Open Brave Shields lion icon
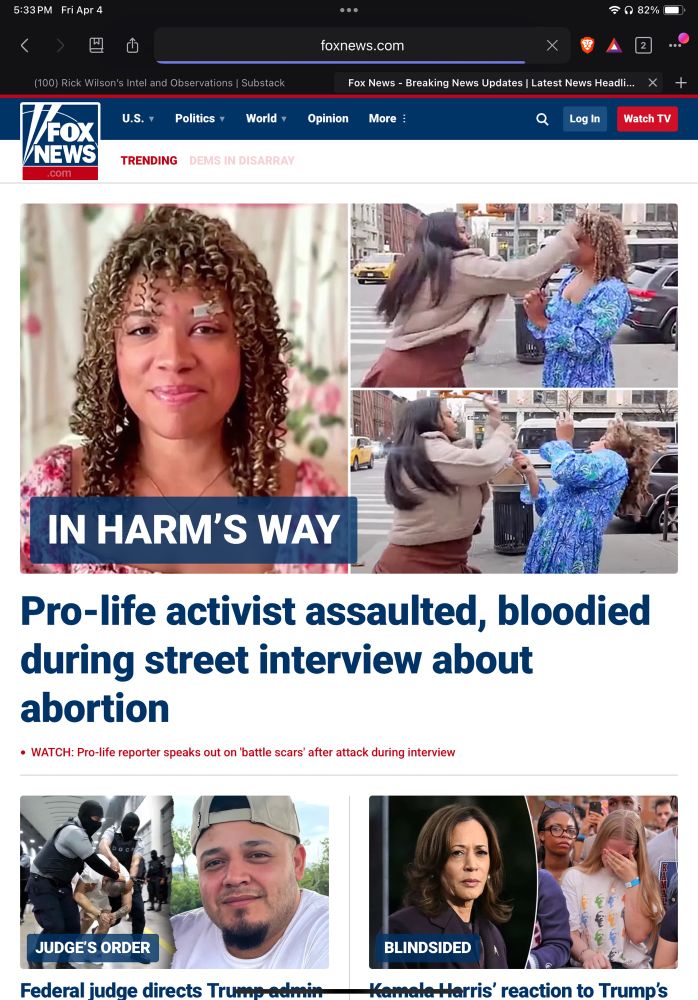Screen dimensions: 698x1000 point(587,45)
